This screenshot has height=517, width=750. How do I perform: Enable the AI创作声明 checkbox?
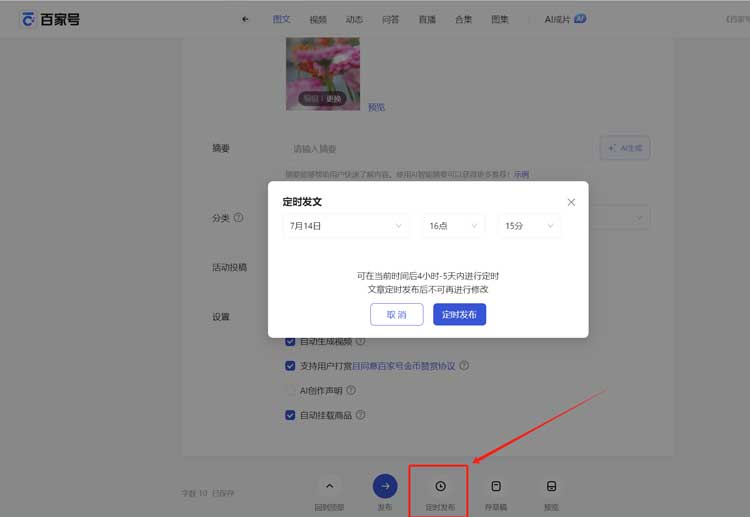point(290,390)
